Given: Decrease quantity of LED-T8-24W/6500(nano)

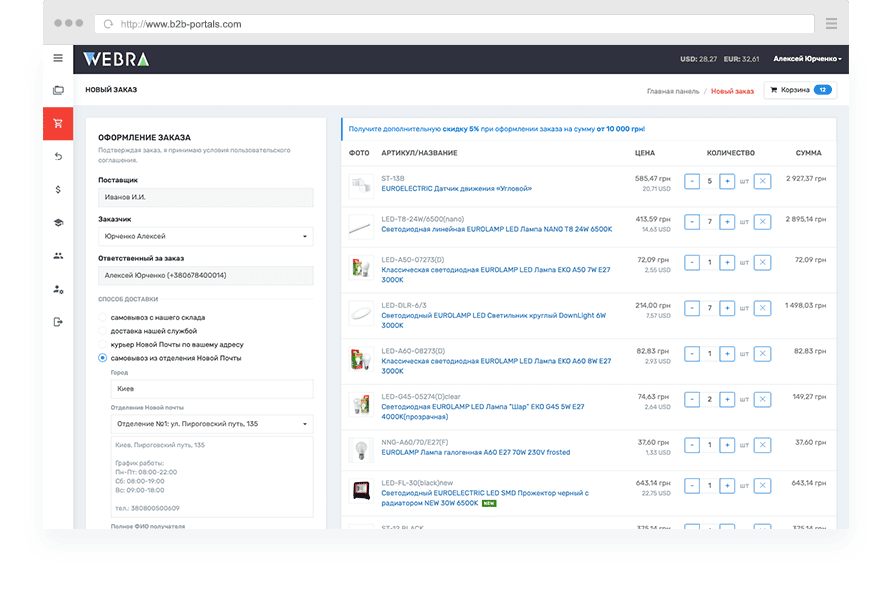Looking at the screenshot, I should click(x=692, y=222).
